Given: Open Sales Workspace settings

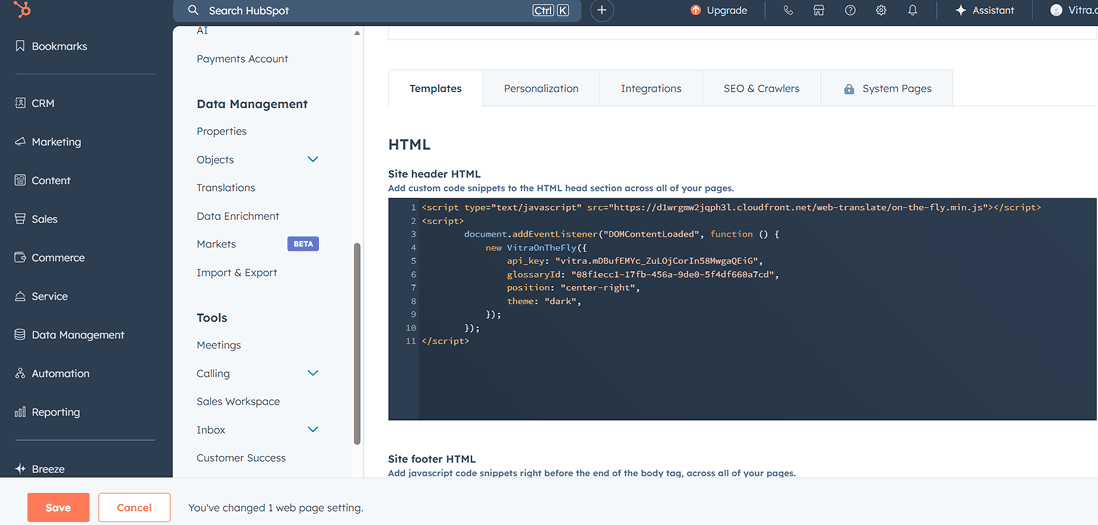Looking at the screenshot, I should 238,401.
